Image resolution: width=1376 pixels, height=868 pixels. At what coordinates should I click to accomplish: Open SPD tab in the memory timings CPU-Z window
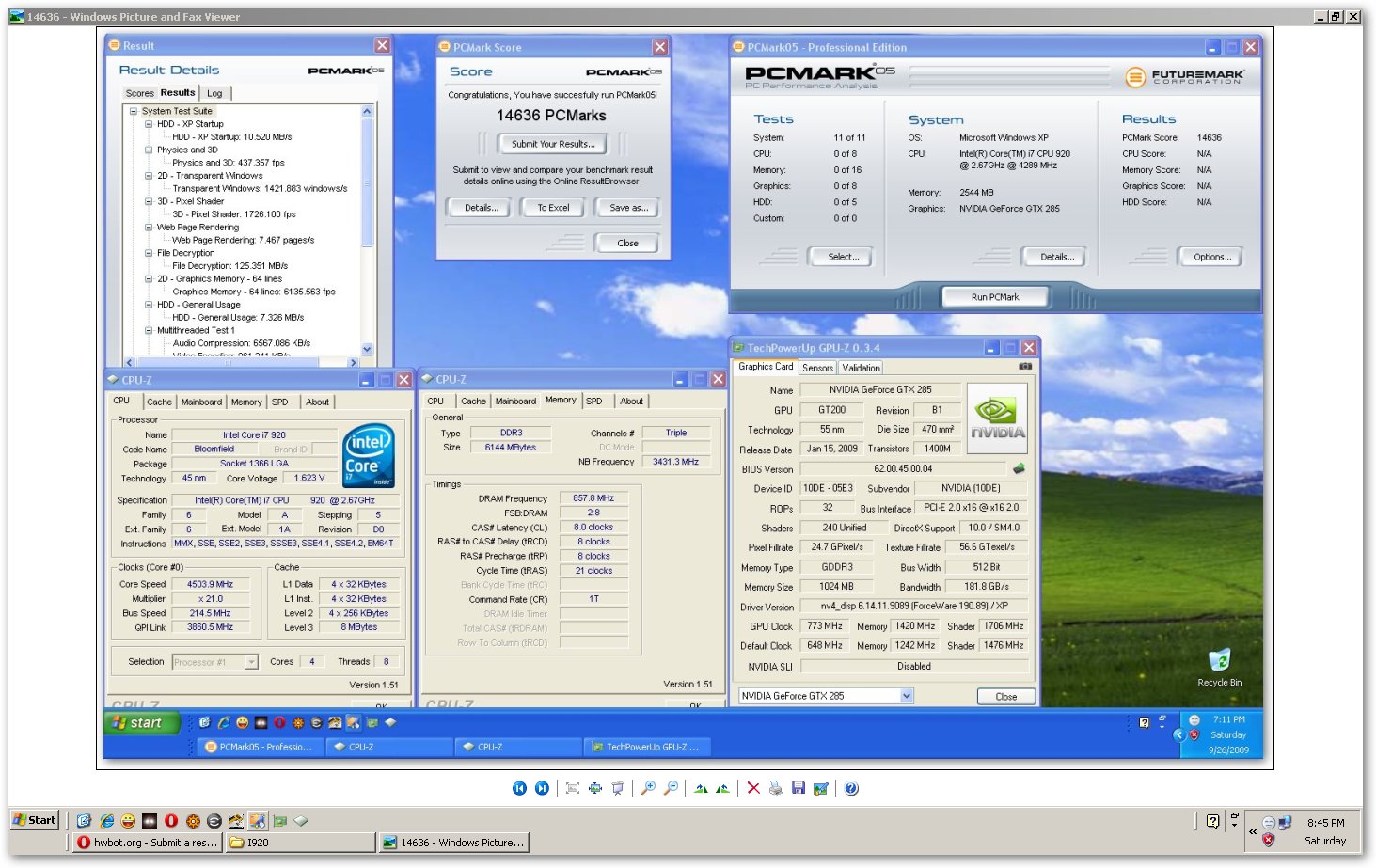(x=593, y=401)
